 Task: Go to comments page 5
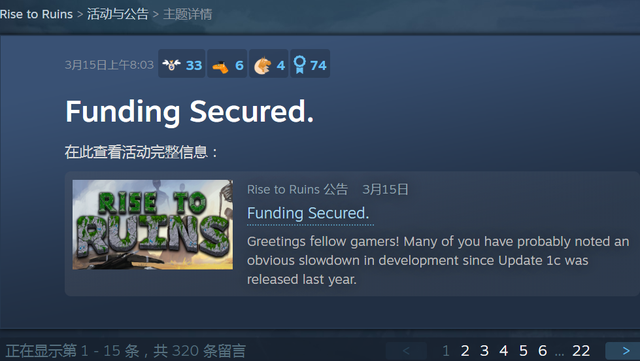[x=523, y=351]
